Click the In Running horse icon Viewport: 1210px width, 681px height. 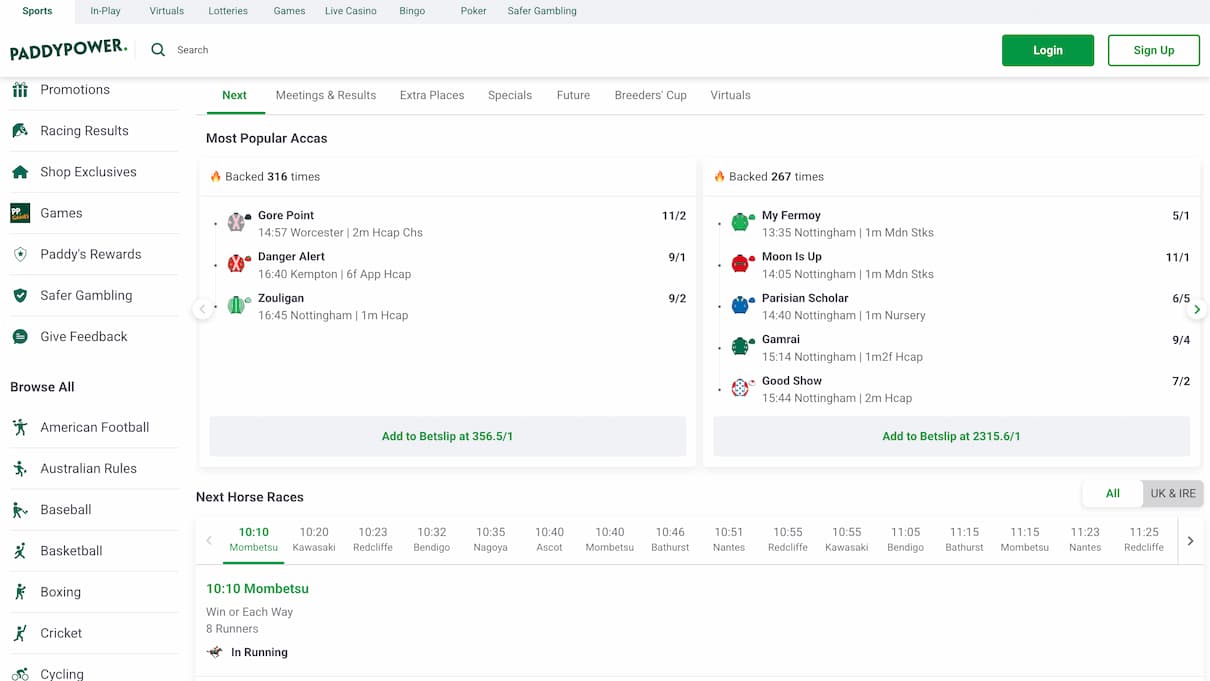coord(215,652)
